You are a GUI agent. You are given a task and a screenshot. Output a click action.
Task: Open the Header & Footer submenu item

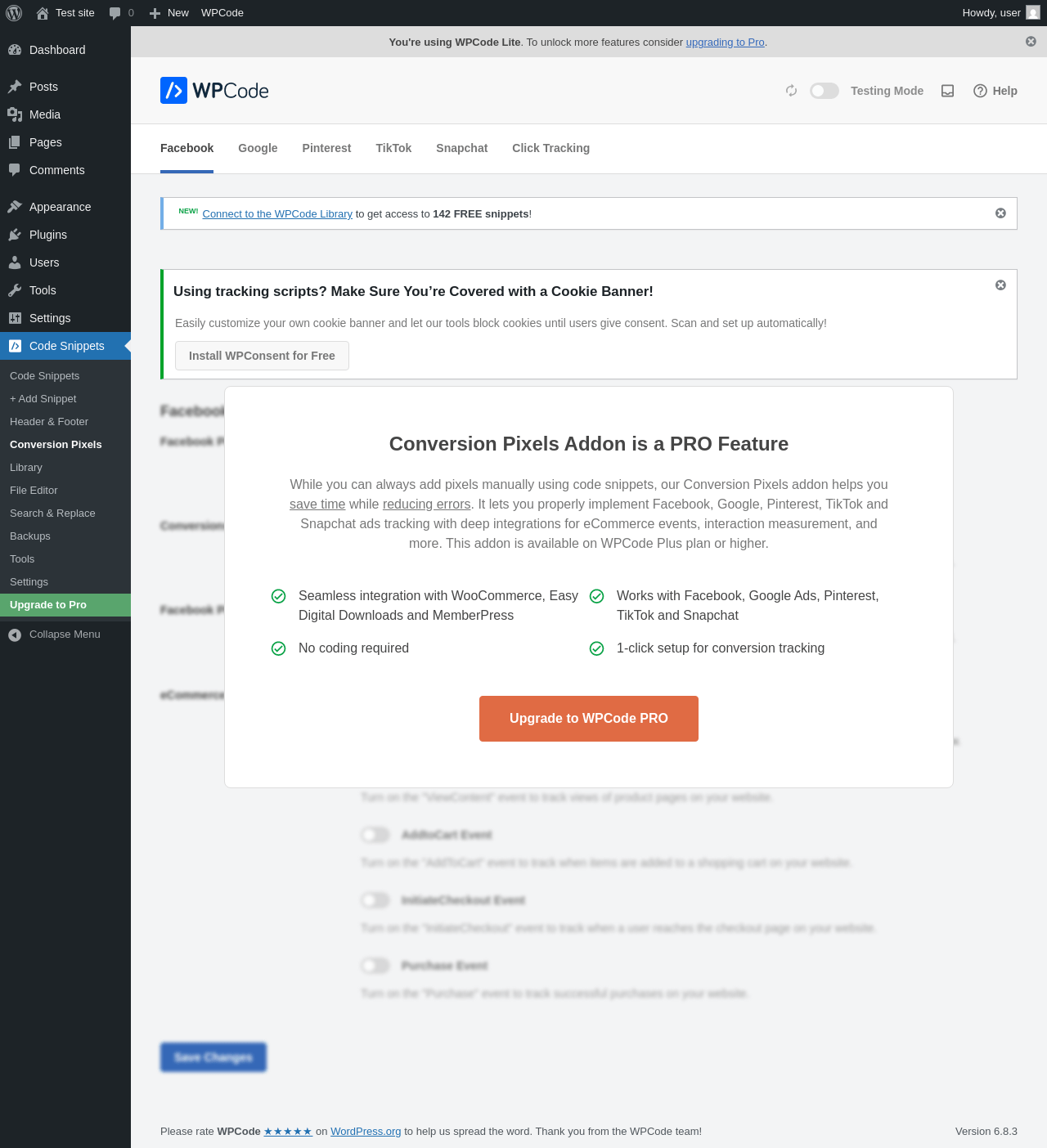point(49,422)
